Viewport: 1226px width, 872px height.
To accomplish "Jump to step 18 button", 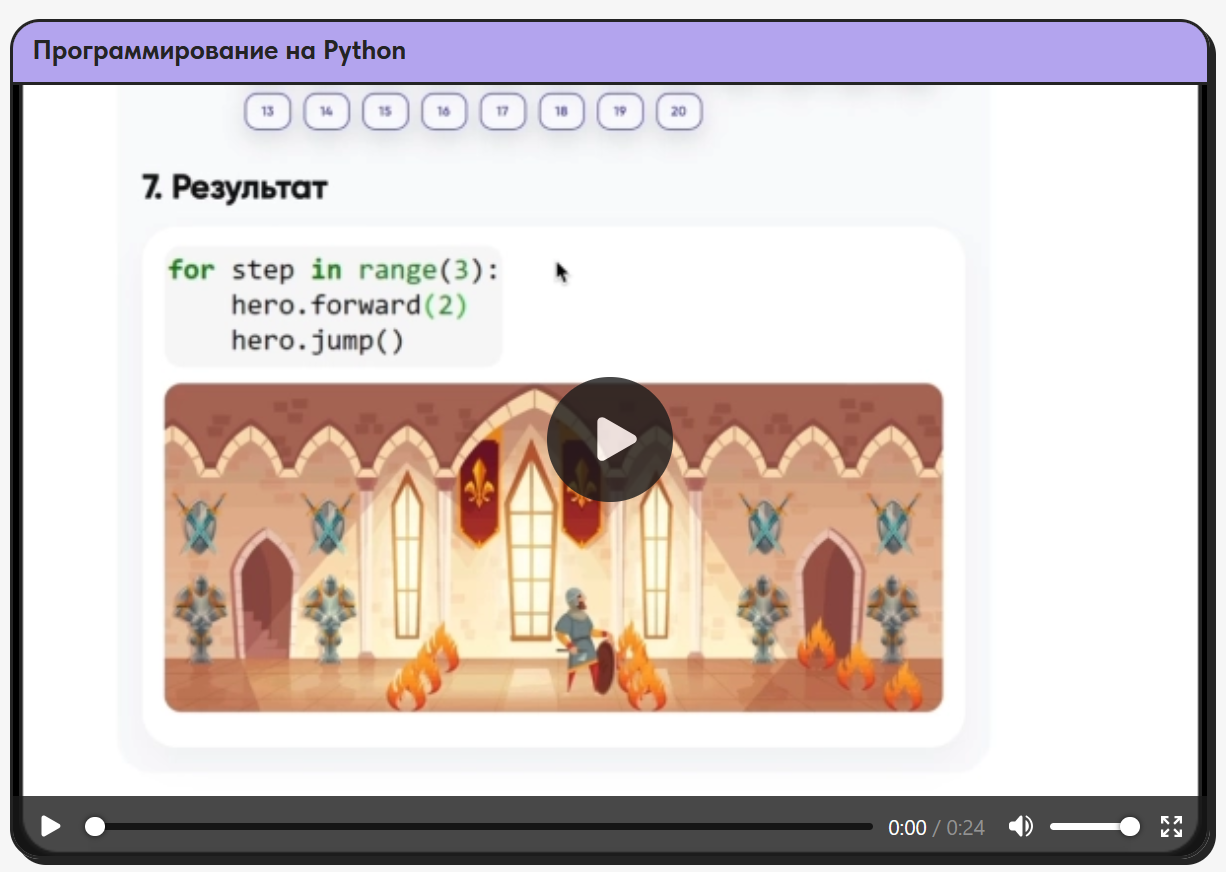I will coord(561,112).
